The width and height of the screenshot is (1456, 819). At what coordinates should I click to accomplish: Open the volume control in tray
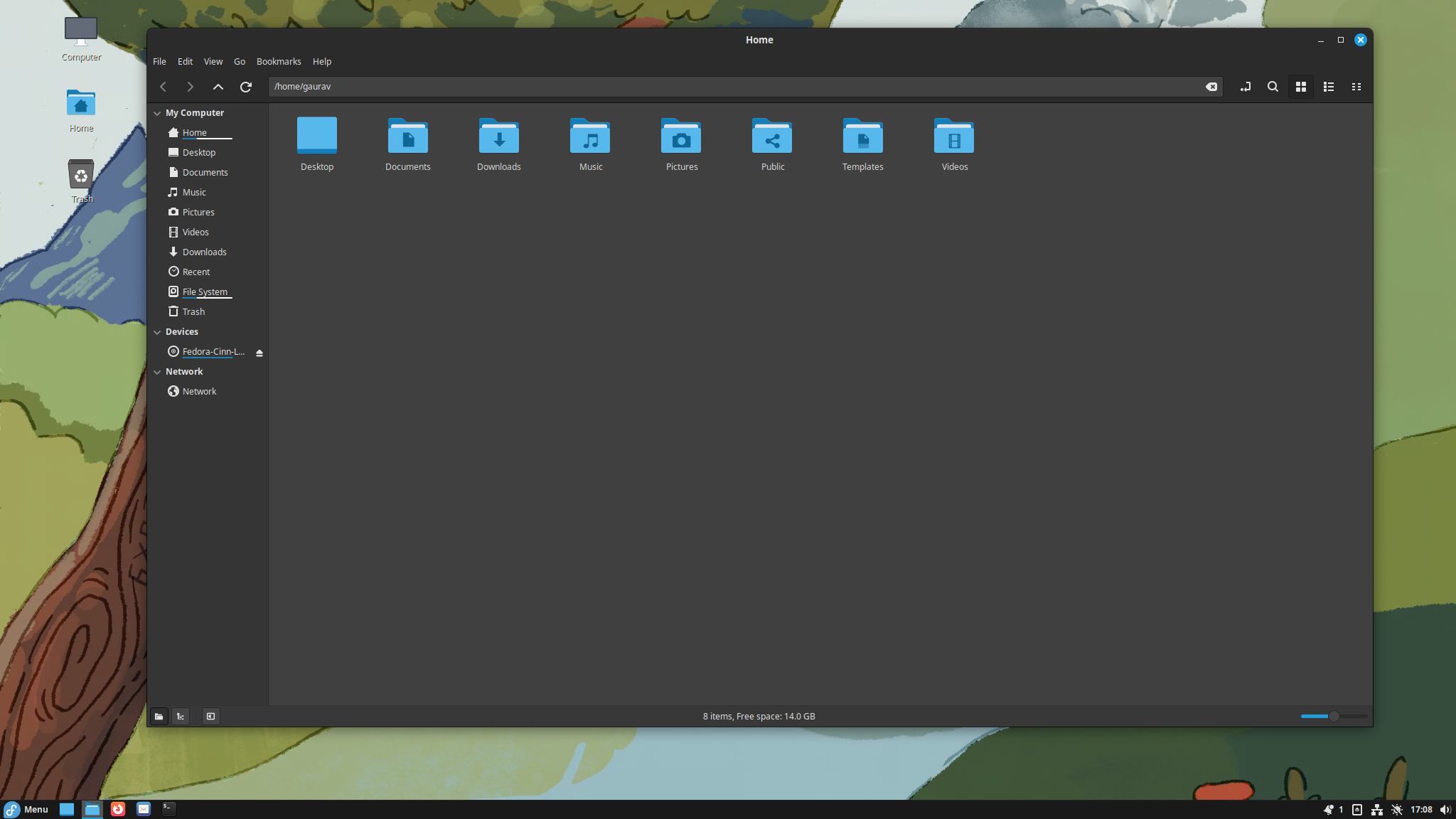(x=1445, y=810)
